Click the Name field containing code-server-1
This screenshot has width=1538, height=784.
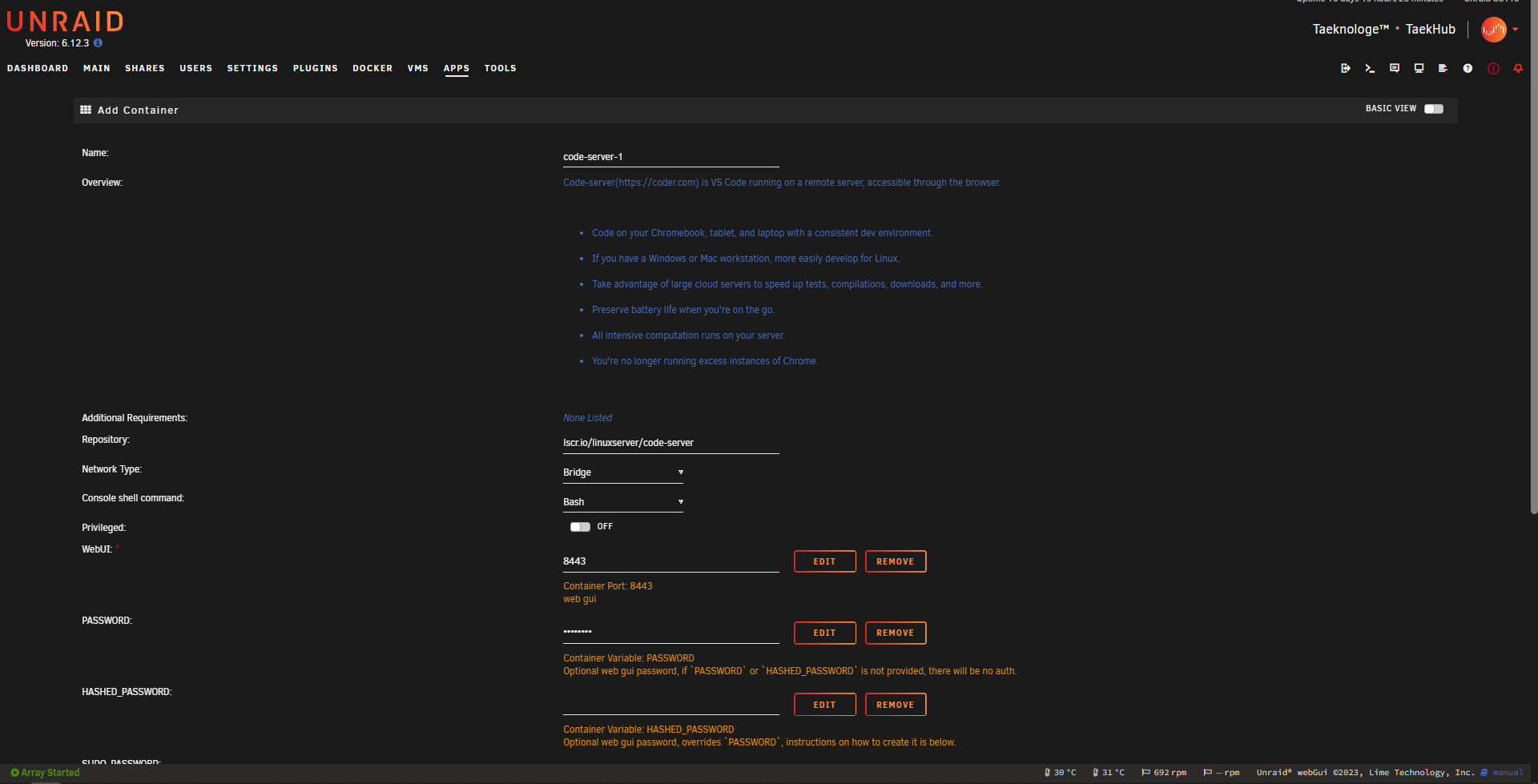(671, 157)
